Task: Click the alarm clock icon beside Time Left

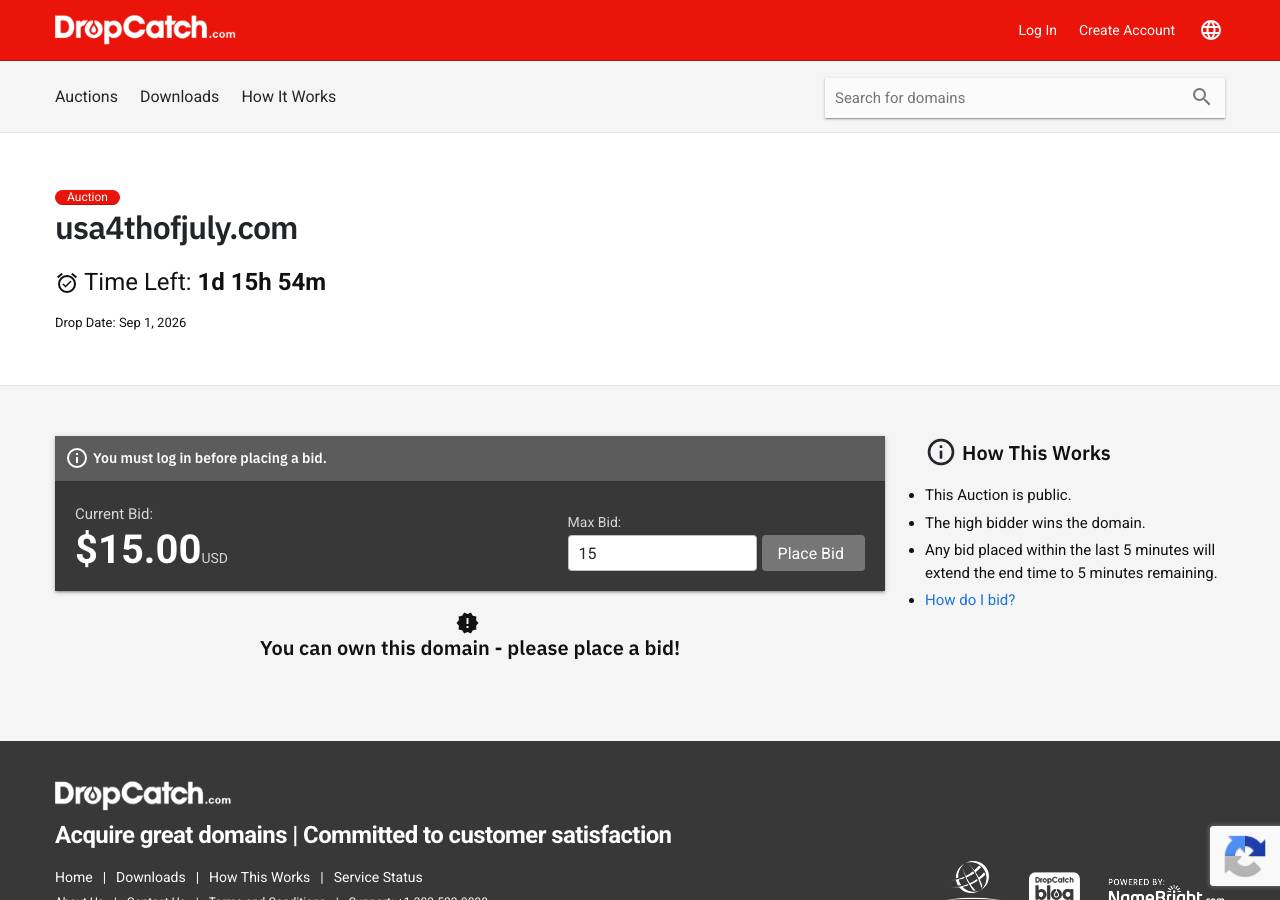Action: pyautogui.click(x=67, y=283)
